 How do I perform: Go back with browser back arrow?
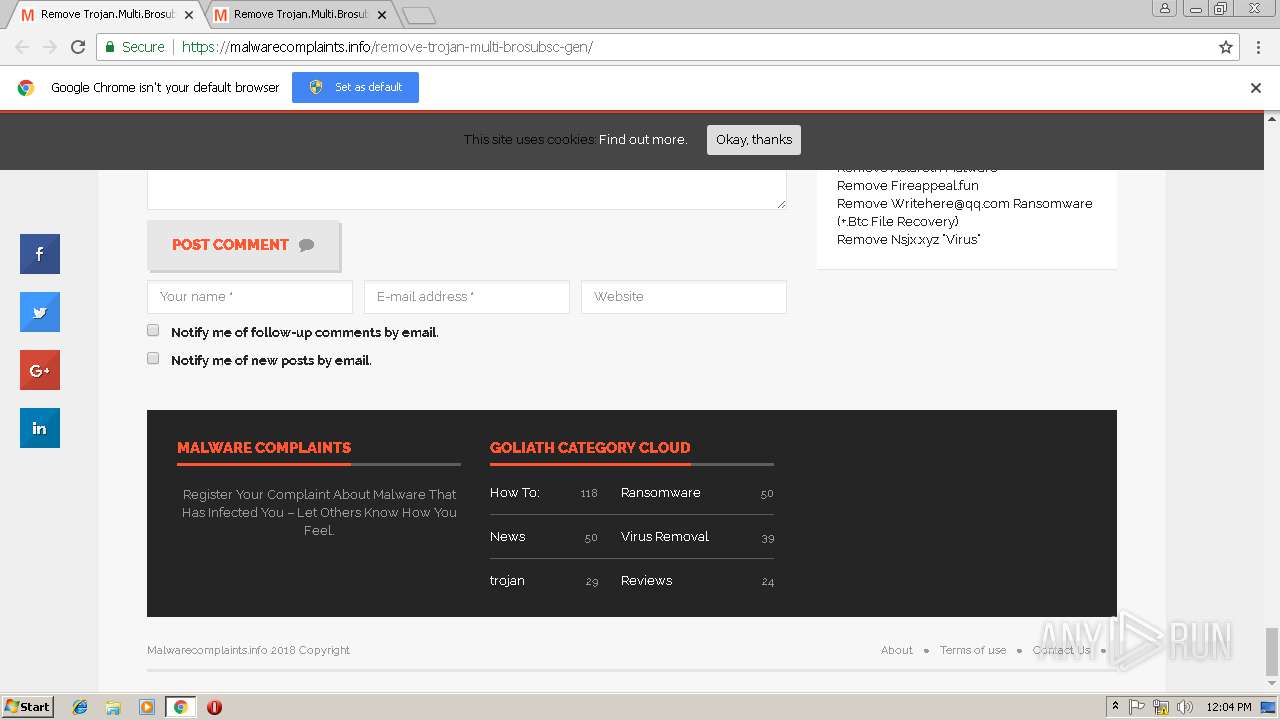22,47
